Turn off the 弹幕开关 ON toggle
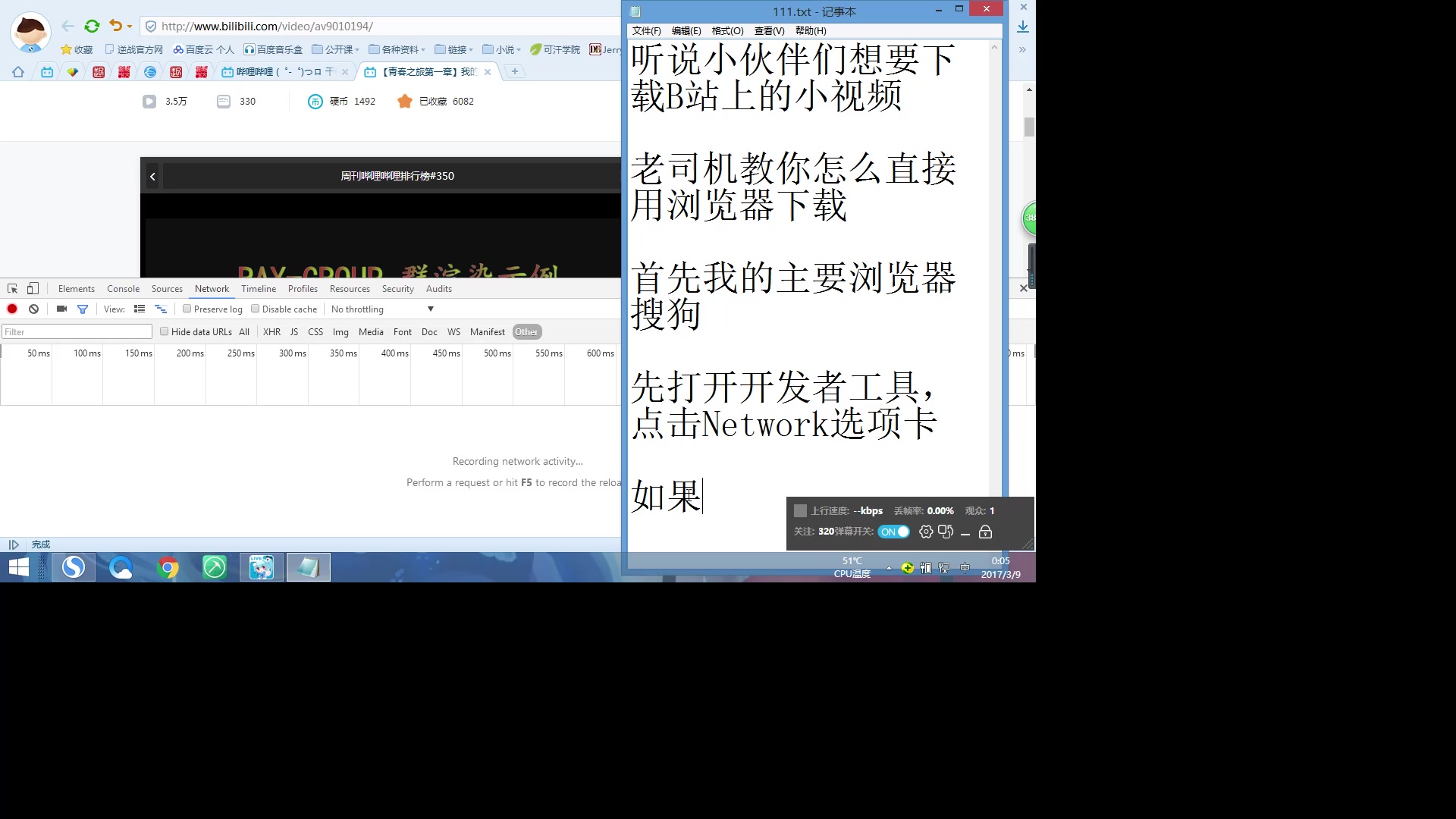This screenshot has width=1456, height=819. point(893,532)
